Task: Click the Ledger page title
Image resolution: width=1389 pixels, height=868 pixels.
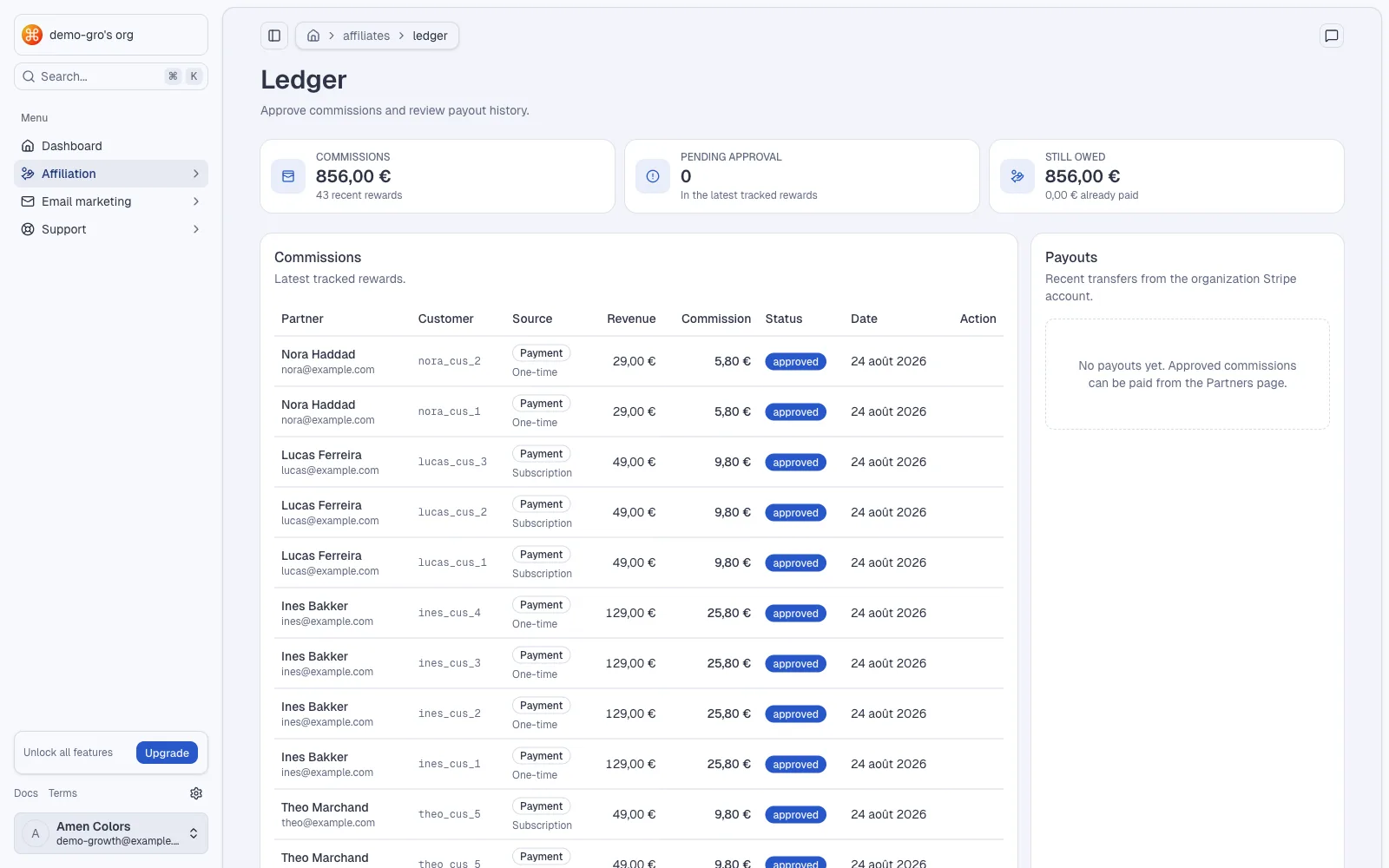Action: pos(304,80)
